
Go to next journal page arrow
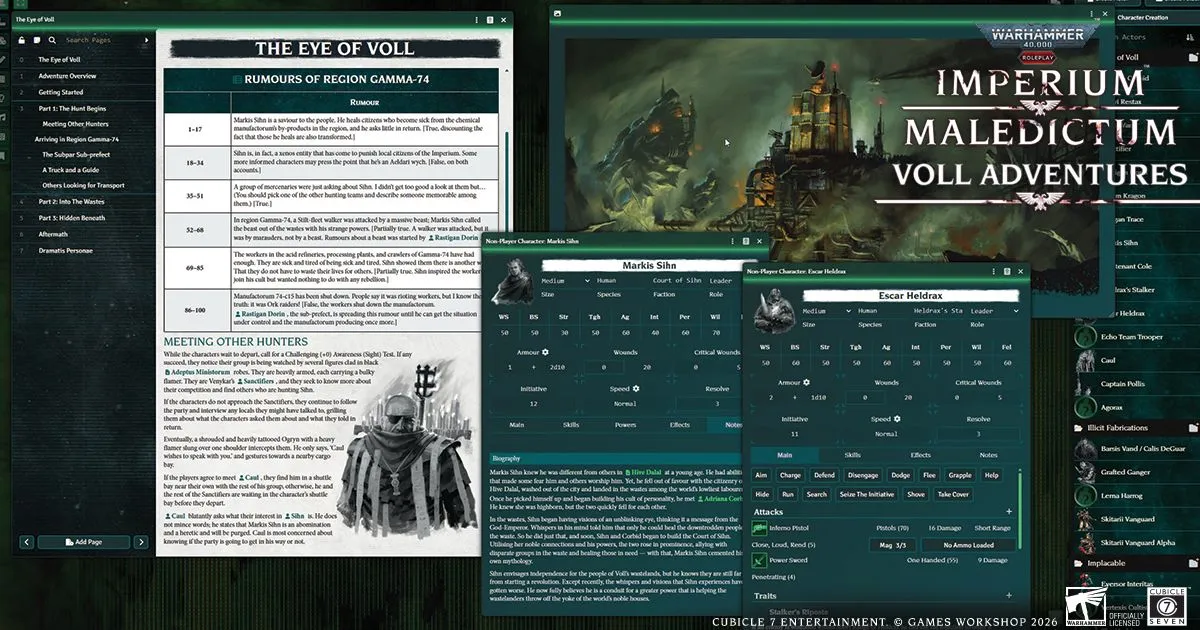point(141,541)
